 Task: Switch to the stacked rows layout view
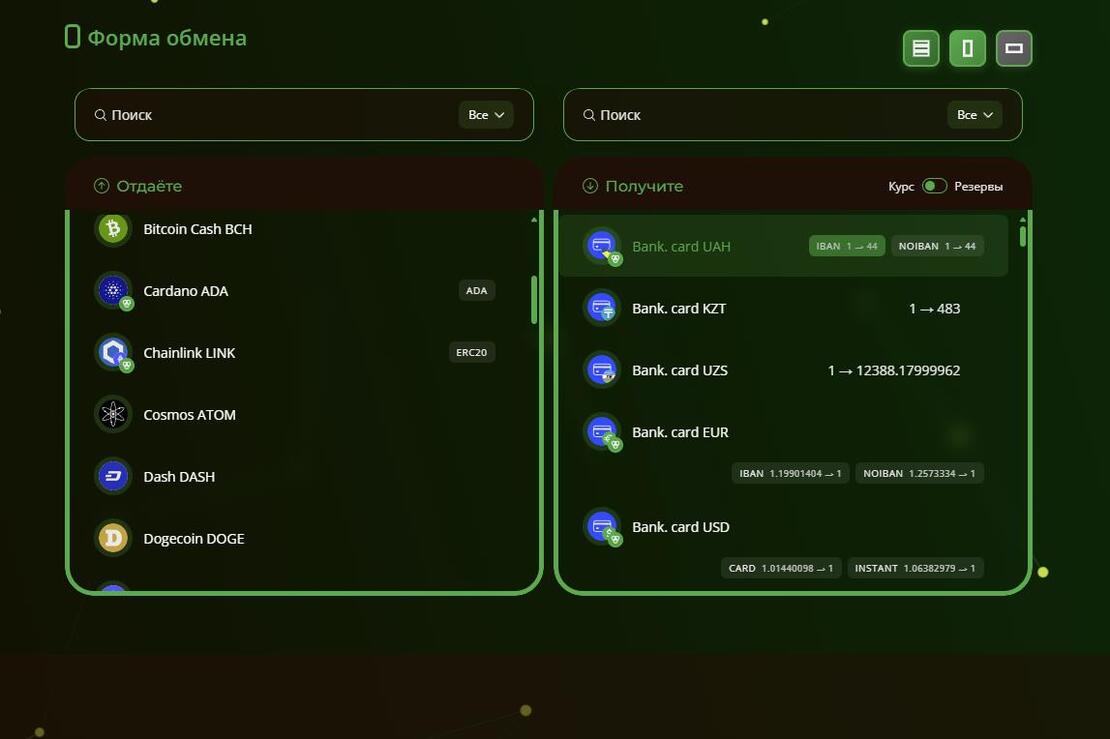(921, 48)
